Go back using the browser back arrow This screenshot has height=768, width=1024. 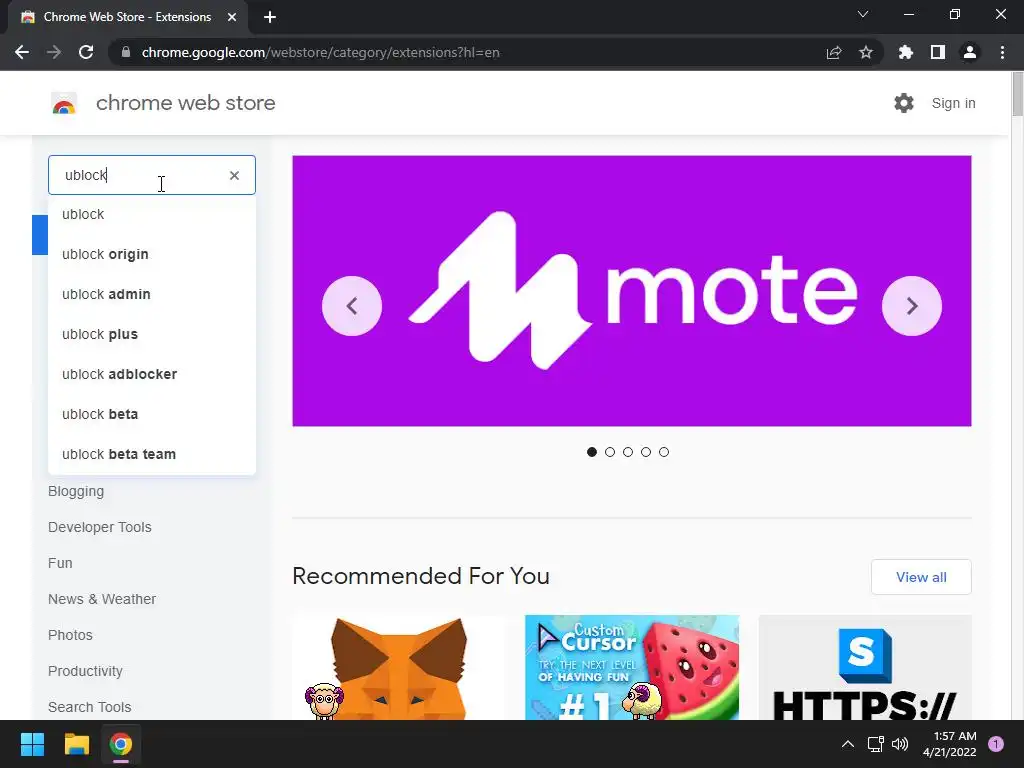[x=22, y=52]
